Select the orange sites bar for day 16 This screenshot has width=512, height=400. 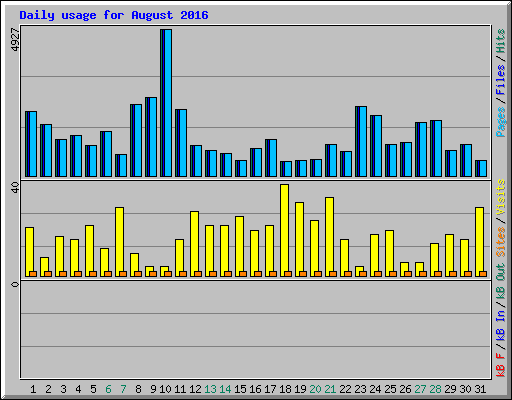tap(258, 274)
